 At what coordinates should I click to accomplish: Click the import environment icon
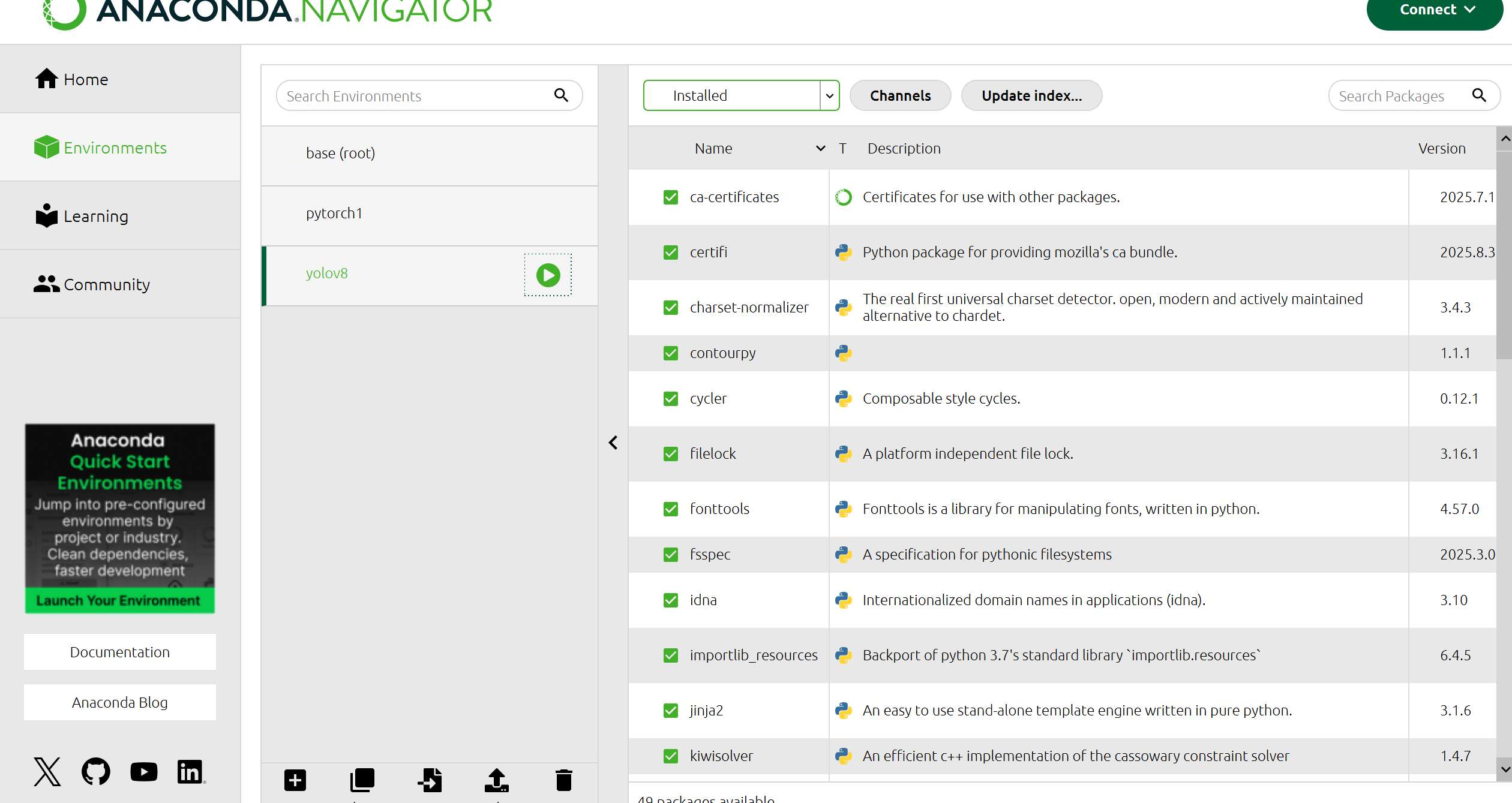[x=430, y=780]
